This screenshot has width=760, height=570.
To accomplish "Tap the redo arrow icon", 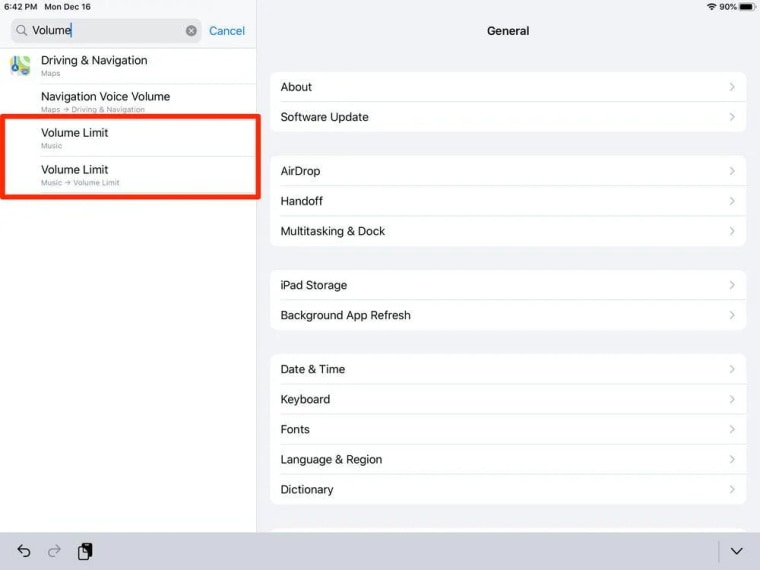I will (54, 551).
